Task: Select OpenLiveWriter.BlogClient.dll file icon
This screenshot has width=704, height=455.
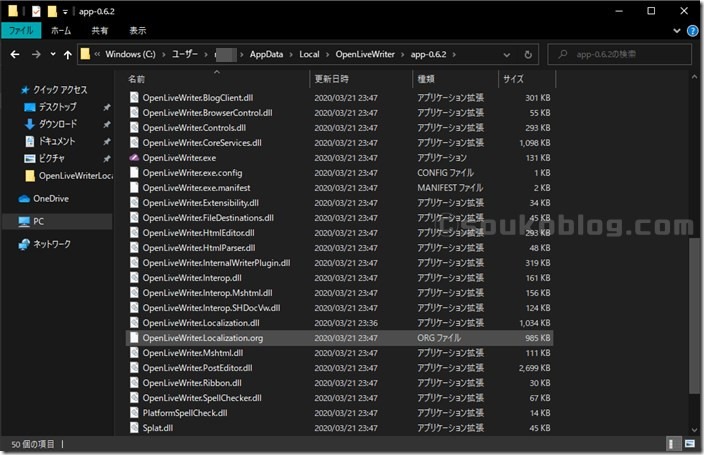Action: pos(134,97)
